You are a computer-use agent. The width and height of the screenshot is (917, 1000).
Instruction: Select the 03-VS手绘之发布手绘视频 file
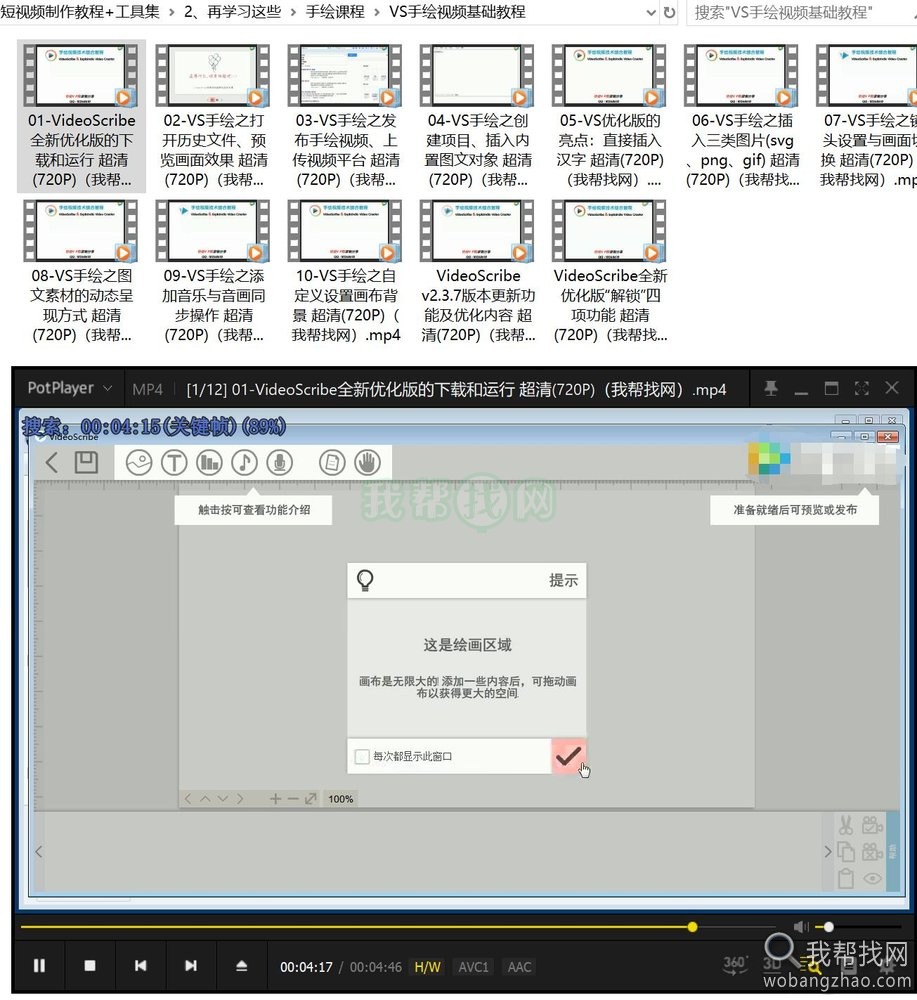point(346,116)
